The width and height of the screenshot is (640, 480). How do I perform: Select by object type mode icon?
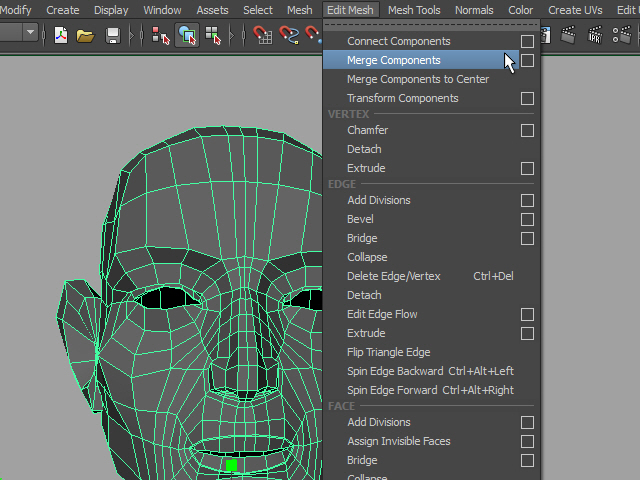pyautogui.click(x=187, y=35)
